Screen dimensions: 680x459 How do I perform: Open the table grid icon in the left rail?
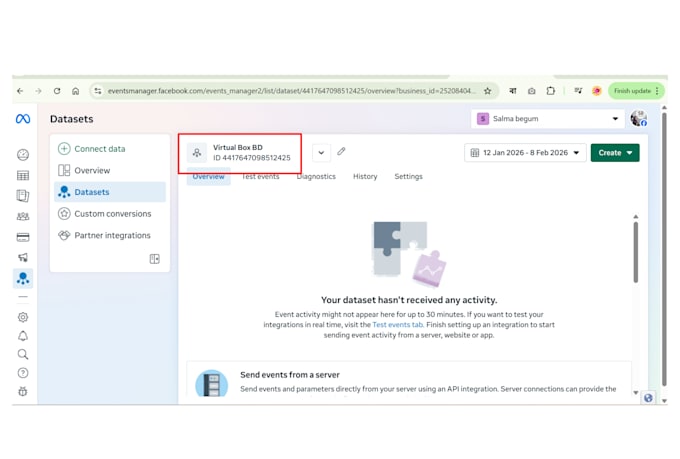coord(23,175)
